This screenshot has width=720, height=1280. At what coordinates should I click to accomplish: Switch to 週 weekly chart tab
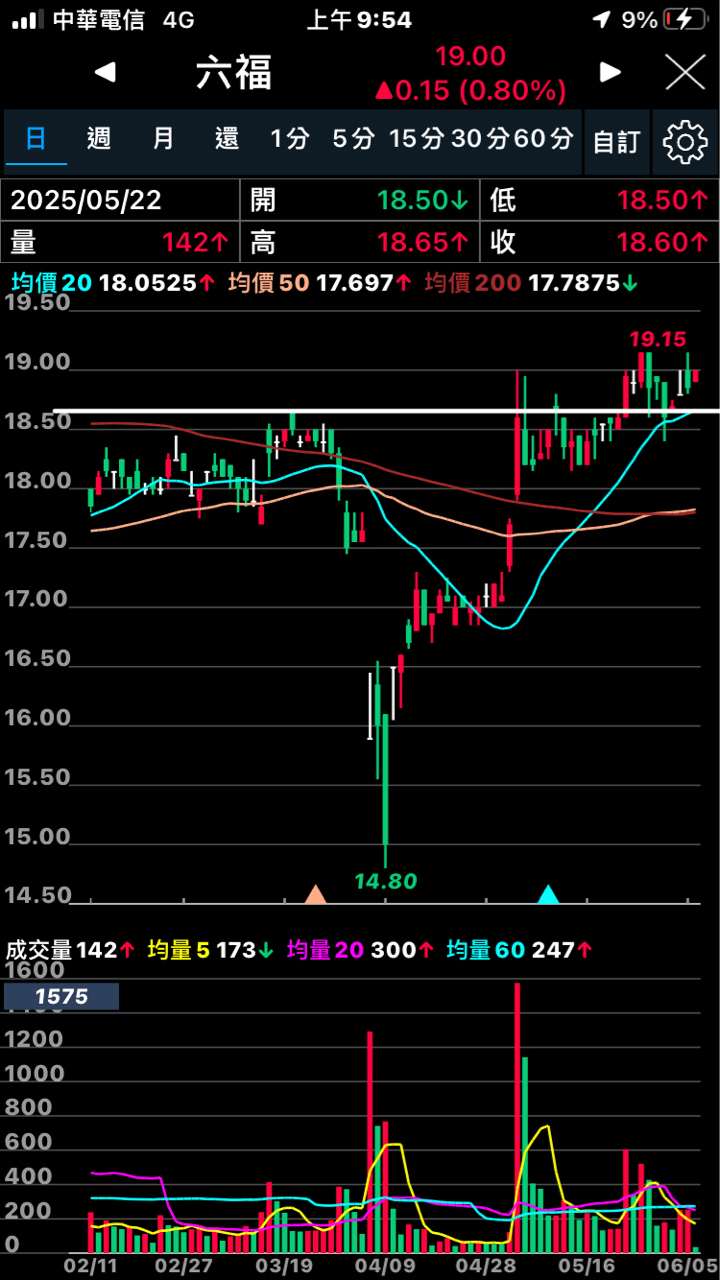pyautogui.click(x=98, y=139)
